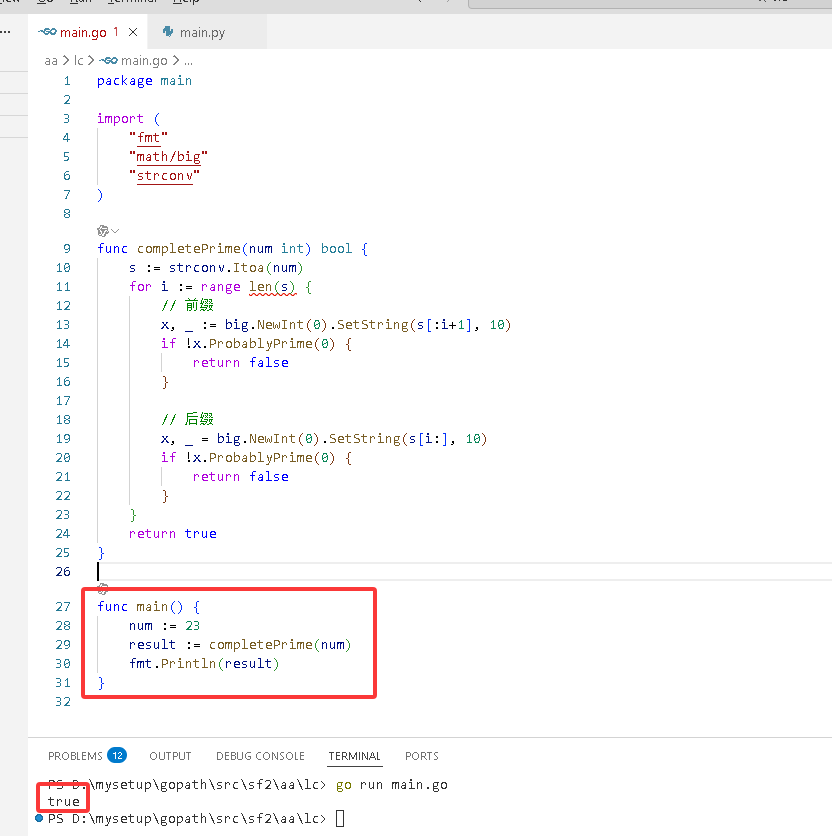Click the 'import' keyword on line 3

pos(121,119)
